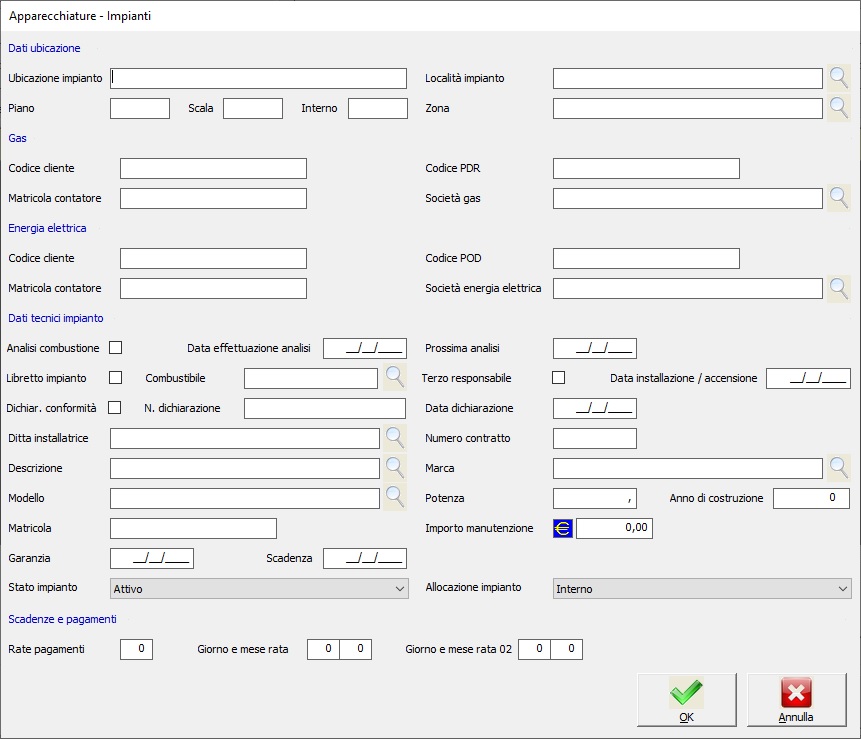Click the Energia elettrica Matricola contatore field

click(214, 288)
